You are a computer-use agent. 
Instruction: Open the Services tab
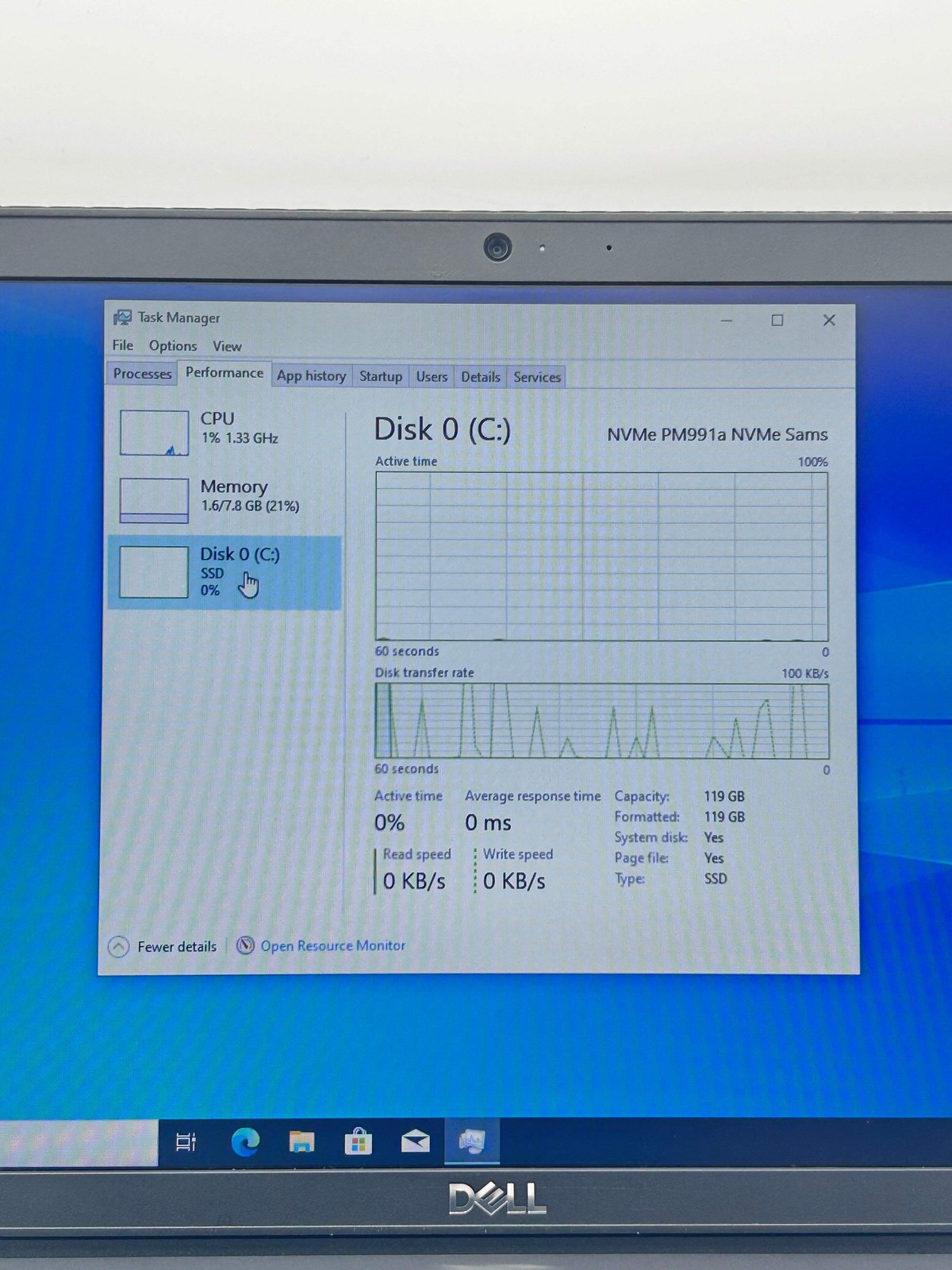(537, 377)
